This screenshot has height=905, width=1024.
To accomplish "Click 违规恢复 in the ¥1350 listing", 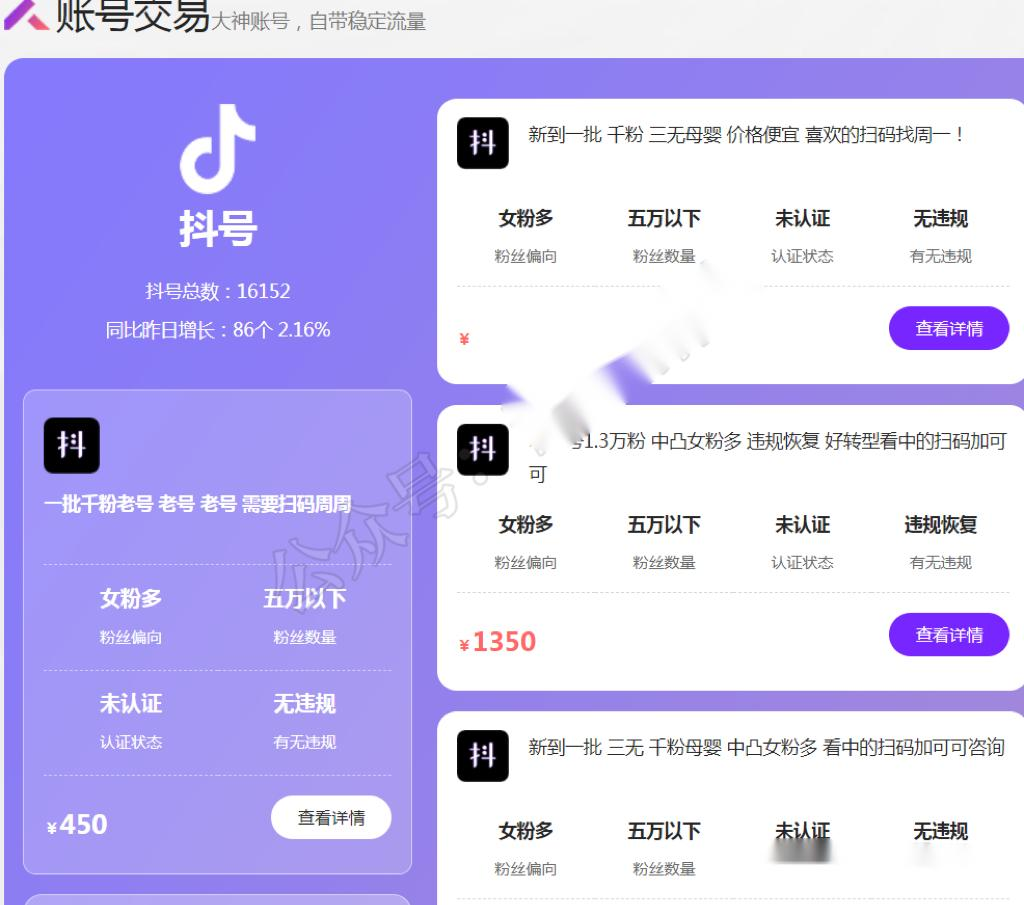I will tap(940, 524).
